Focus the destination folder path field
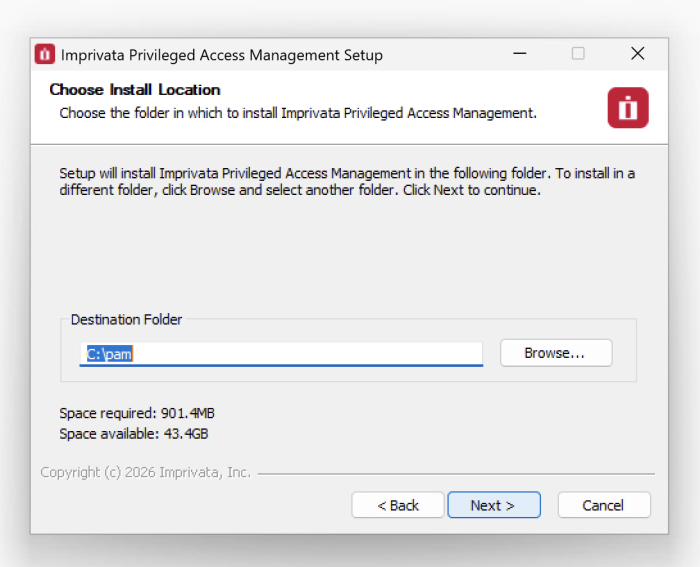This screenshot has height=567, width=700. (300, 354)
